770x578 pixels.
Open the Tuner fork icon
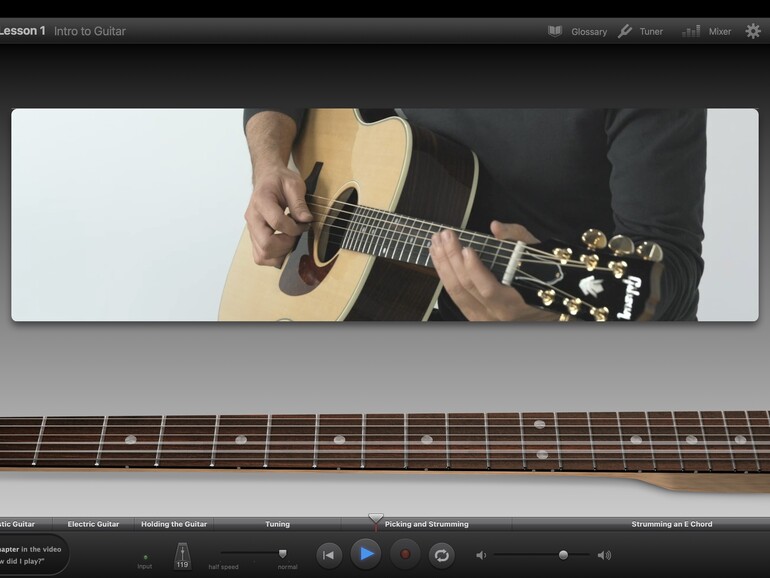click(x=625, y=31)
